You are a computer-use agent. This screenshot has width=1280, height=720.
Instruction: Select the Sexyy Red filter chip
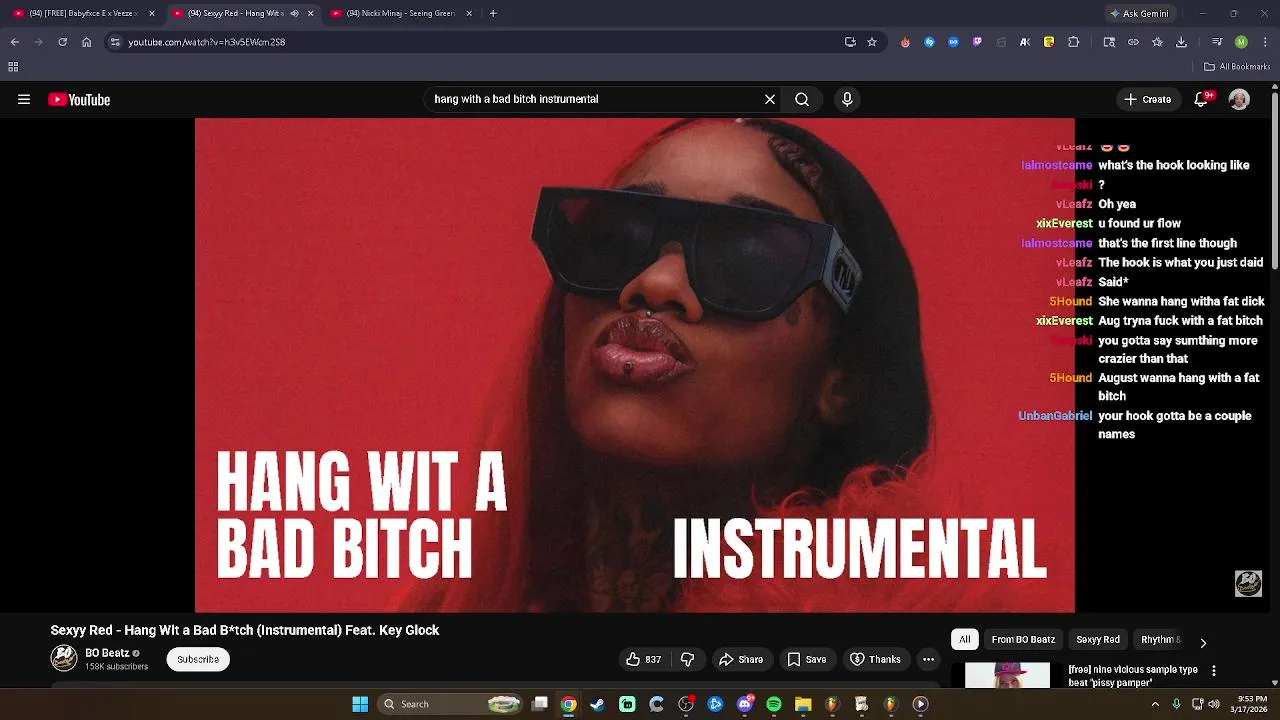pyautogui.click(x=1098, y=639)
